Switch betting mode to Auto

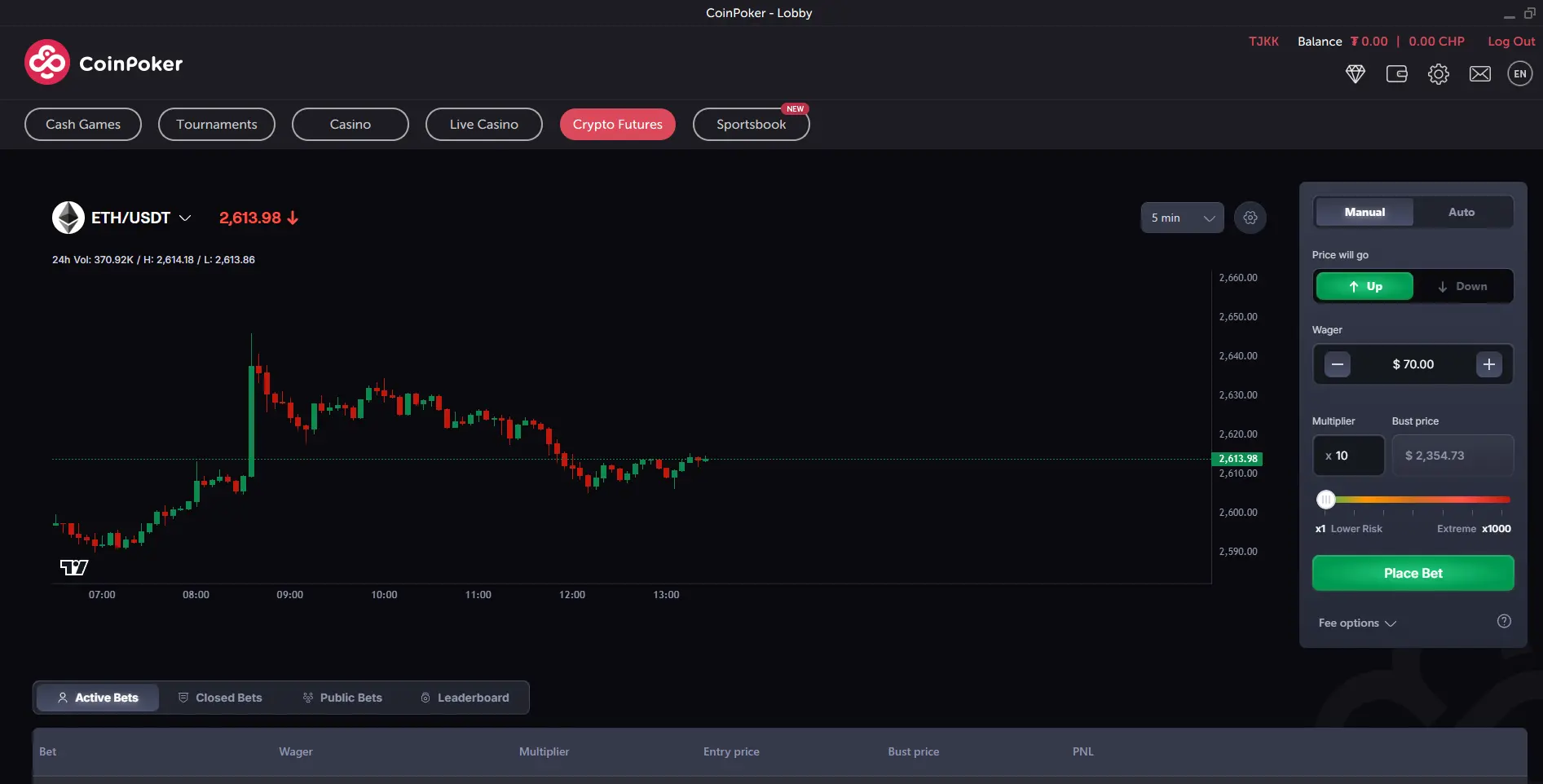coord(1461,212)
